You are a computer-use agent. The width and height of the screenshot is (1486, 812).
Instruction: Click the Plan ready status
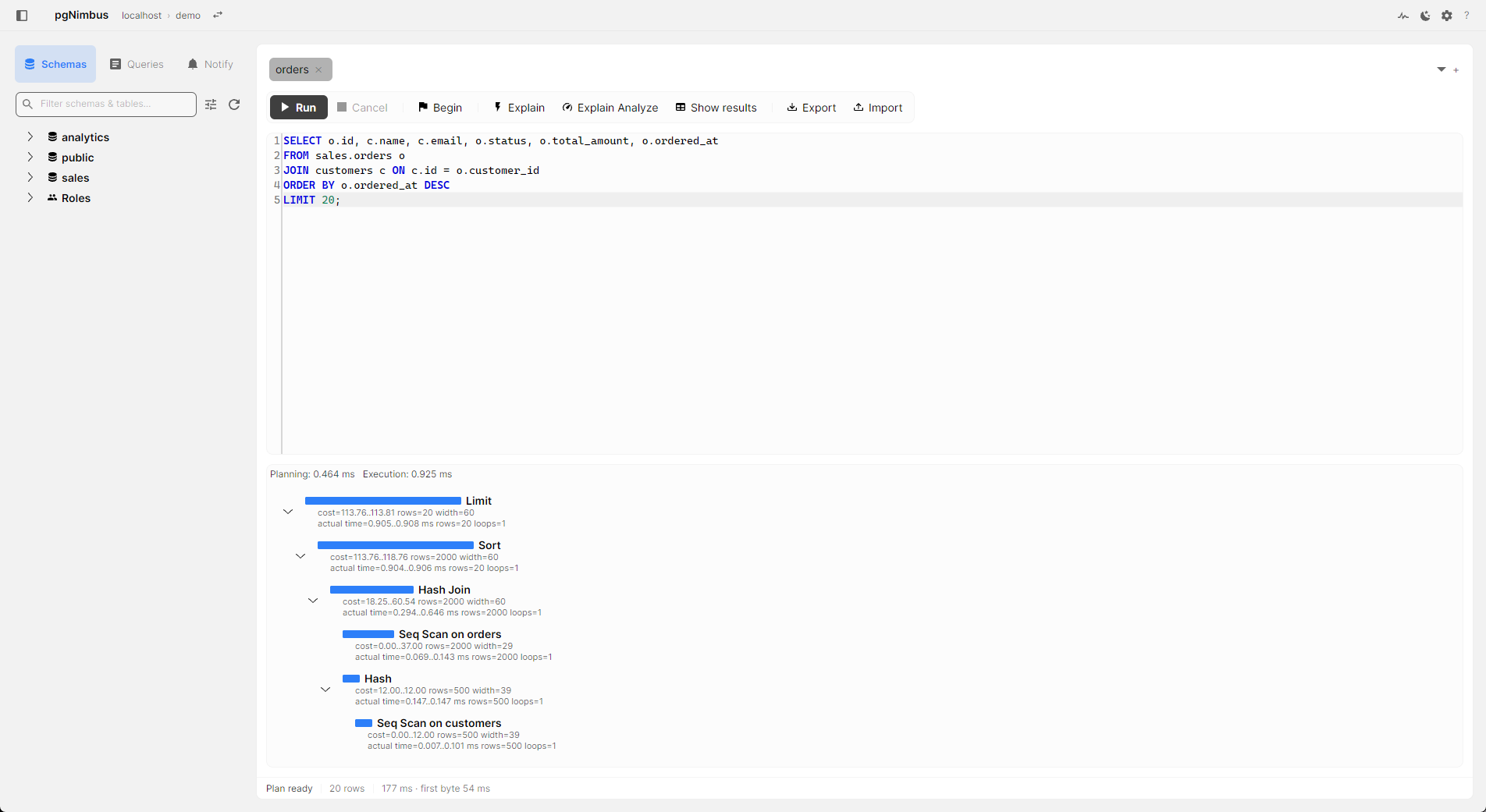tap(289, 789)
